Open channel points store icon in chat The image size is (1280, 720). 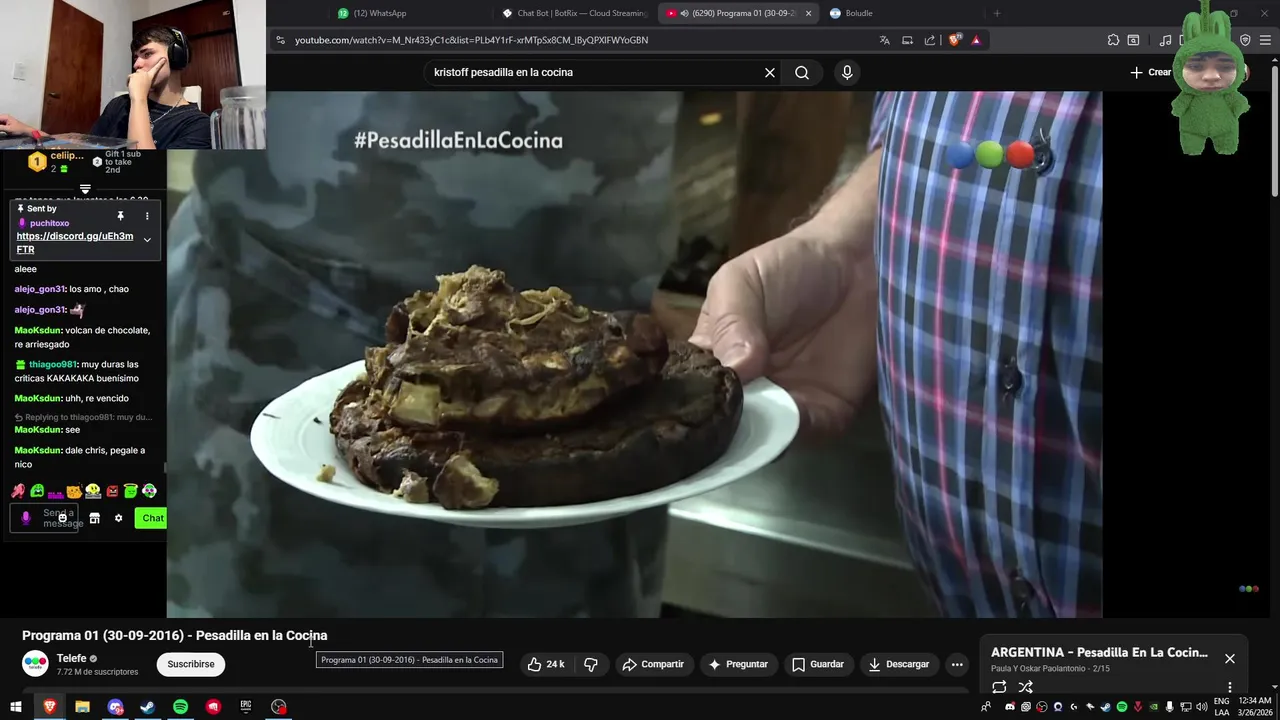pyautogui.click(x=95, y=518)
